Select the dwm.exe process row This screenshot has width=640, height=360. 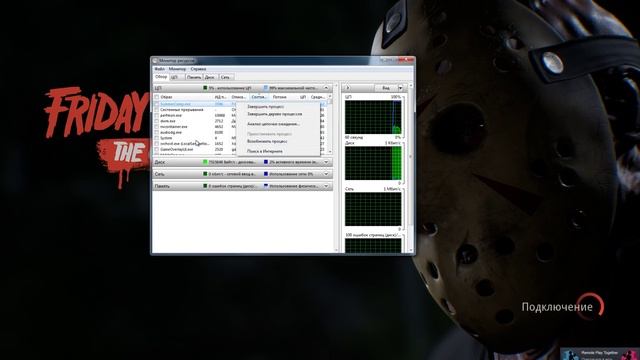click(x=195, y=121)
